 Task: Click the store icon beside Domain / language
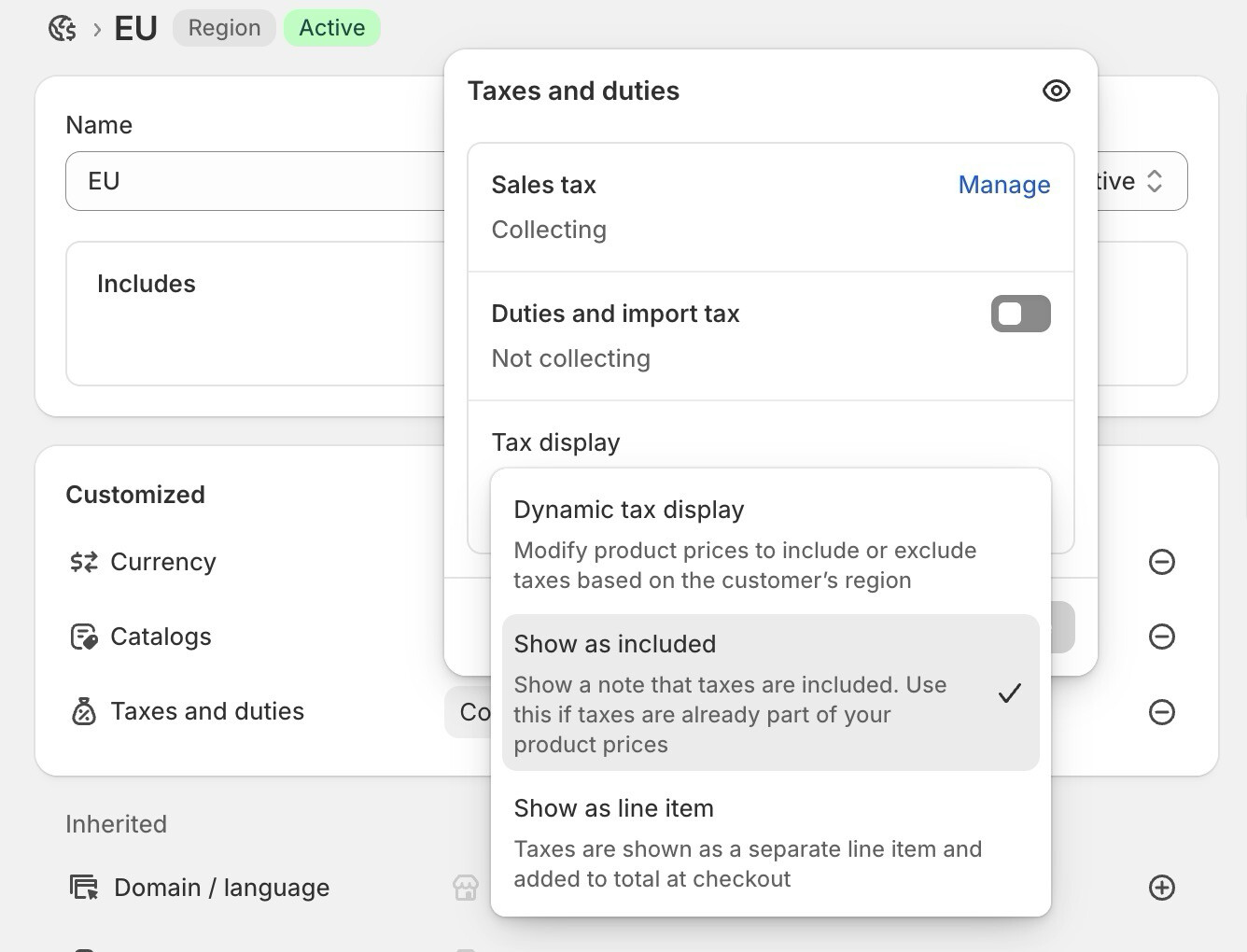pyautogui.click(x=466, y=888)
